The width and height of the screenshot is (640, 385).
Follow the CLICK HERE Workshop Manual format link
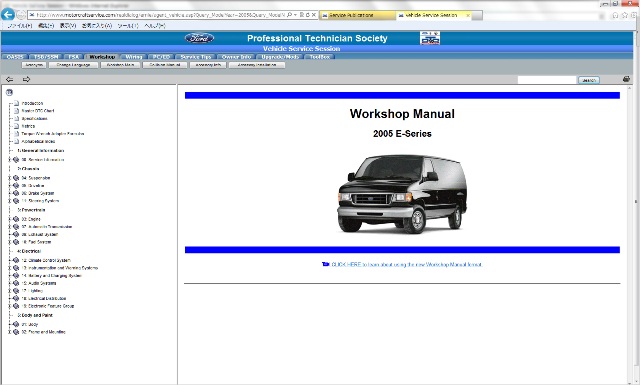[407, 265]
